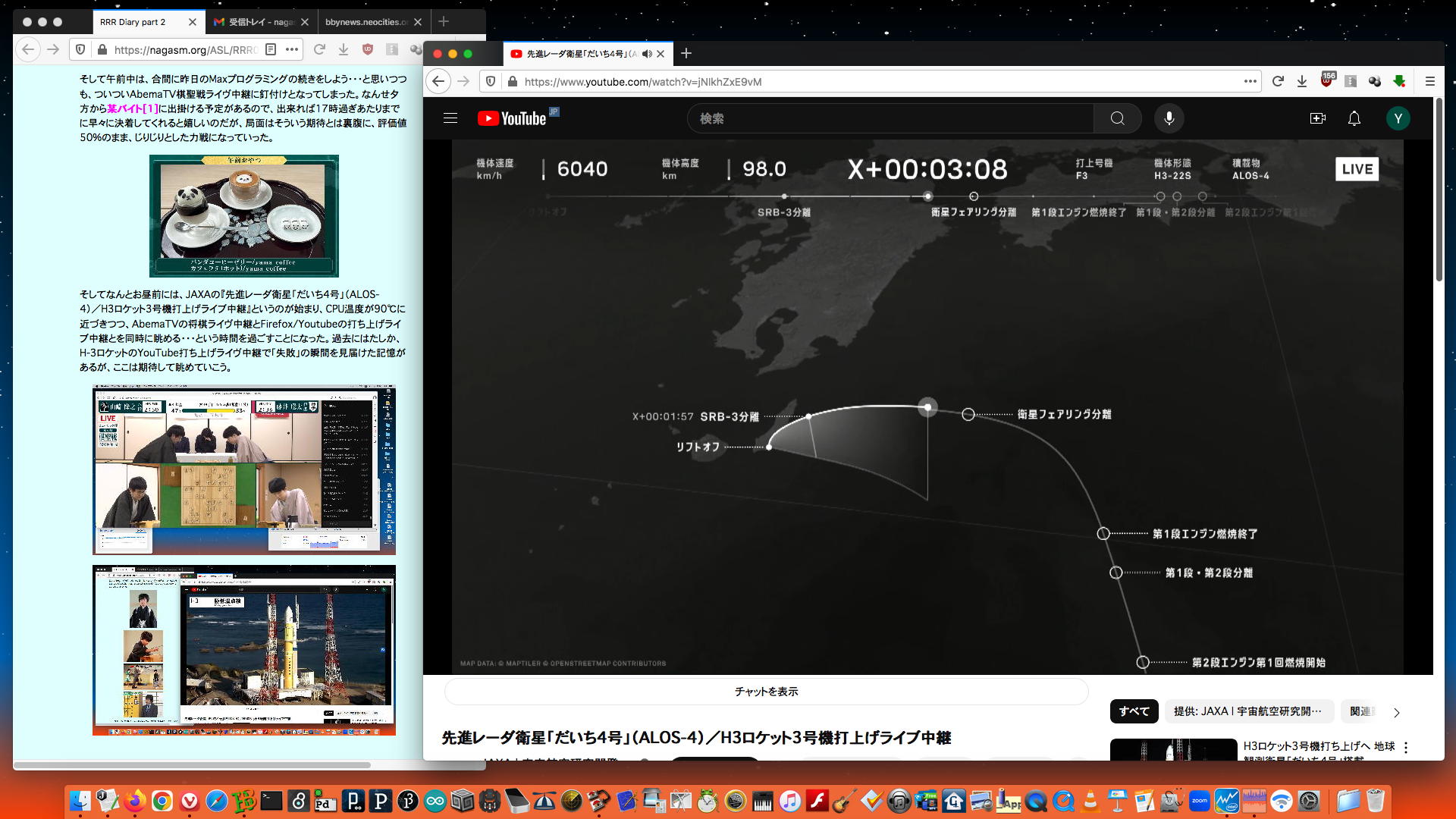This screenshot has height=819, width=1456.
Task: Reload the YouTube page
Action: 1278,81
